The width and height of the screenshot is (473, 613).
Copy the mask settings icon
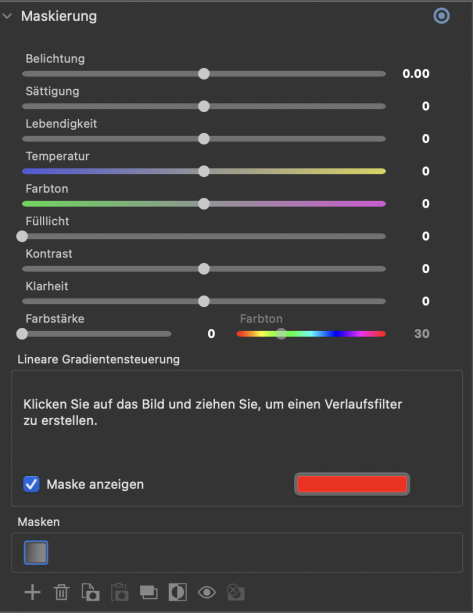coord(90,592)
